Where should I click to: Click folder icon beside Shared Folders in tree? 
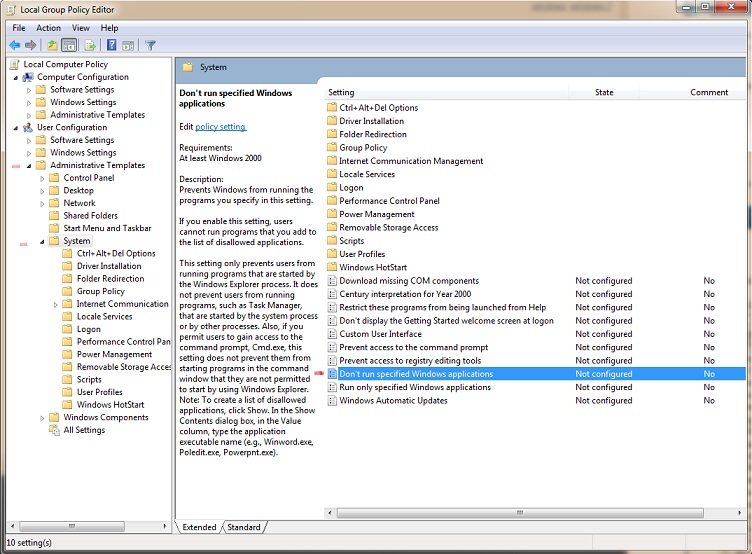pos(54,216)
